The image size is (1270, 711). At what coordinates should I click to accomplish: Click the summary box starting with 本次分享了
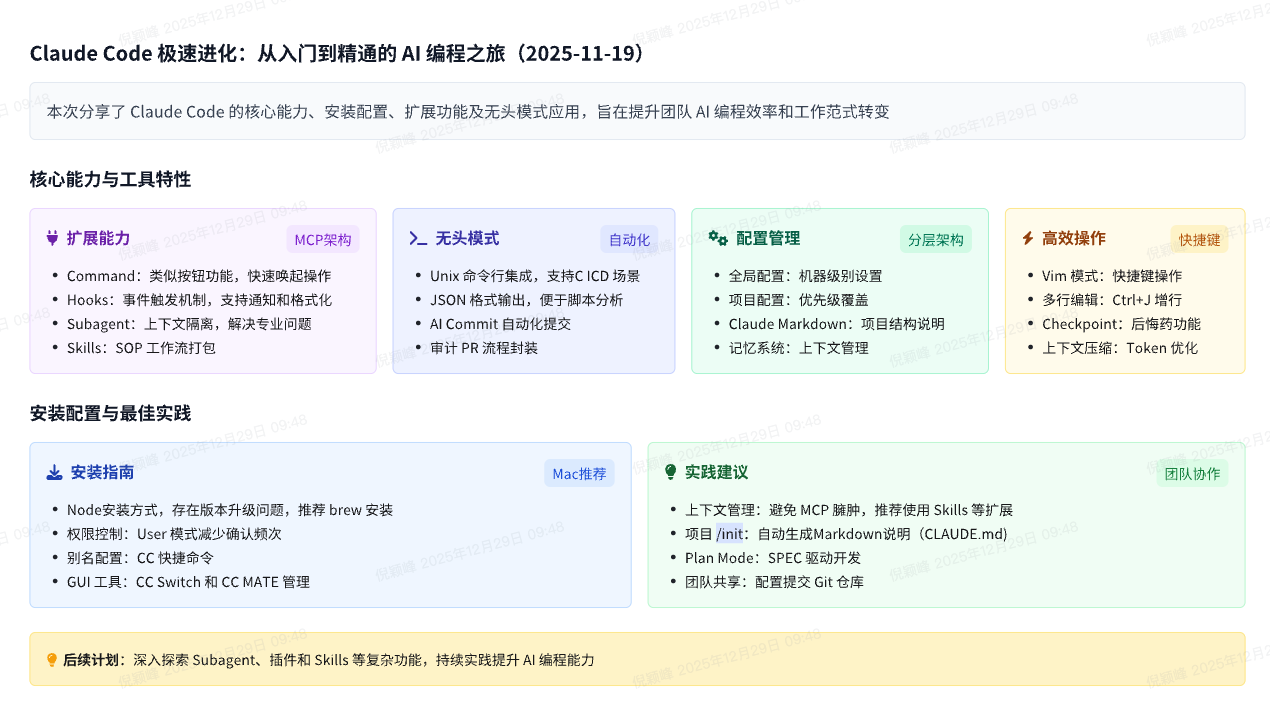click(x=637, y=111)
